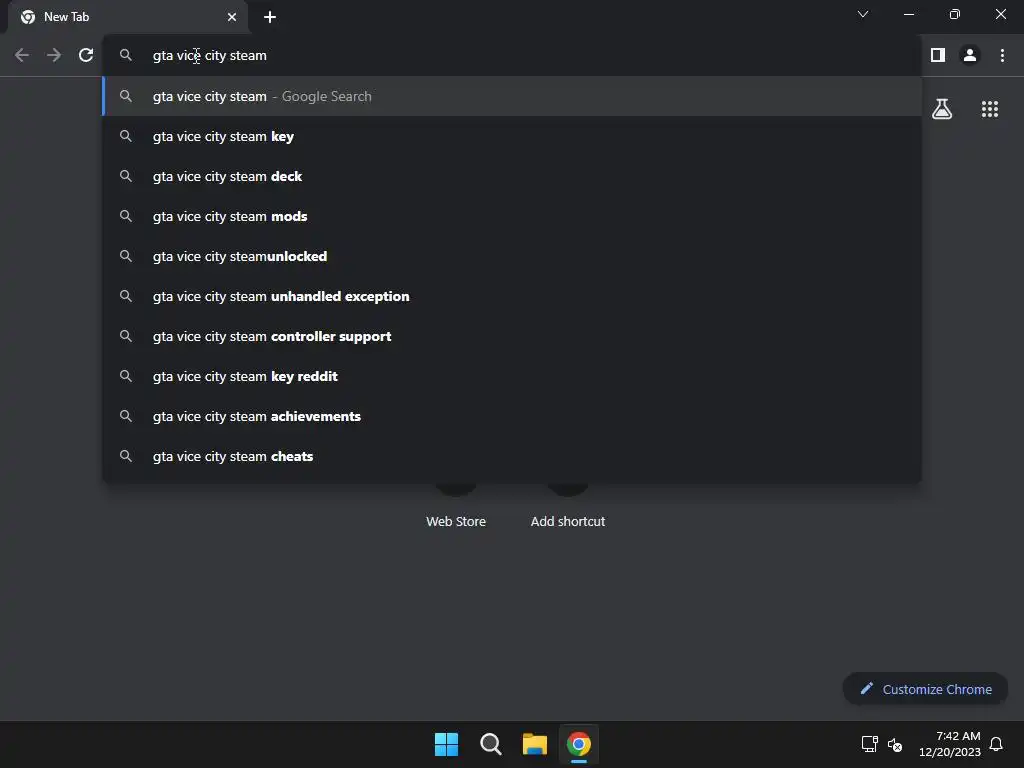Open the Chrome side panel icon
The image size is (1024, 768).
coord(938,56)
